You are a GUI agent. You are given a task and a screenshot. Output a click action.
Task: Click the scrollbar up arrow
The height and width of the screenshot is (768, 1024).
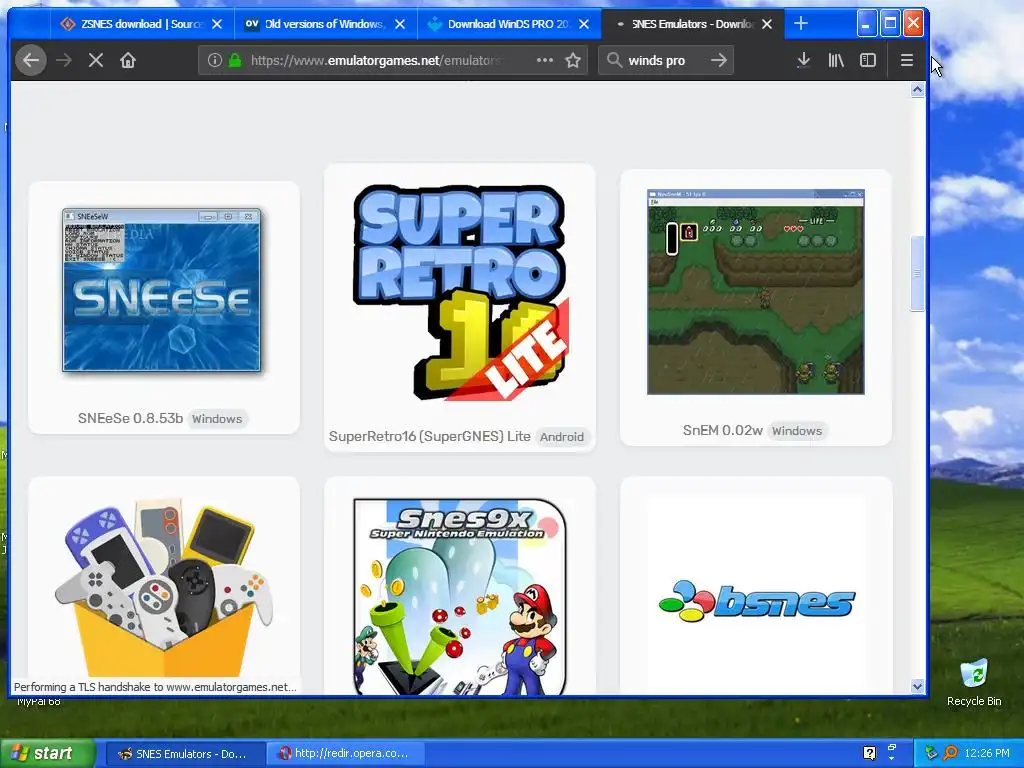pos(917,89)
